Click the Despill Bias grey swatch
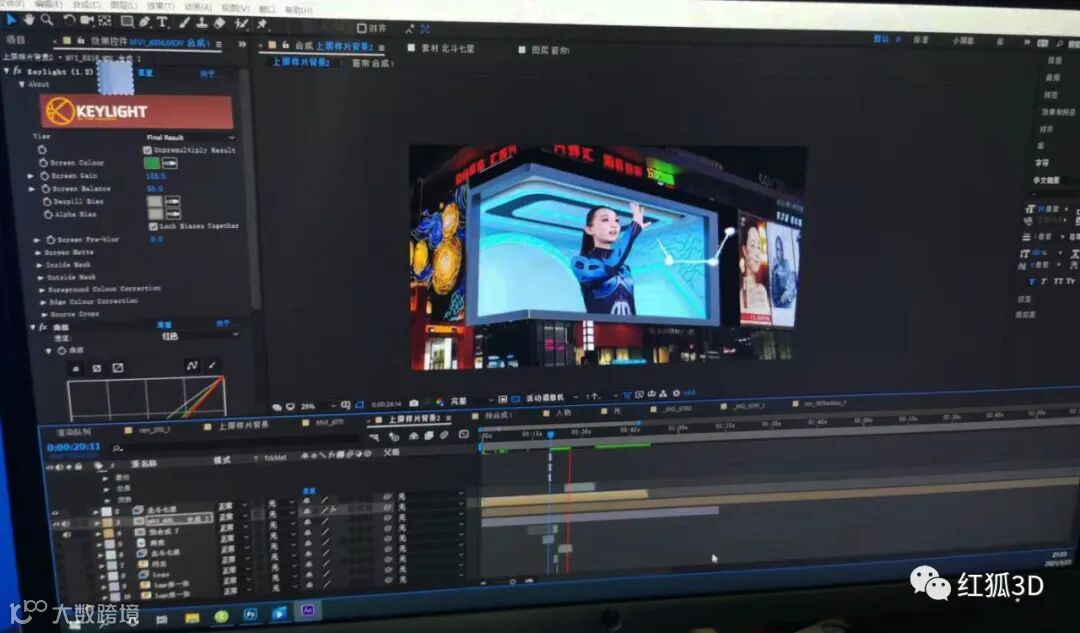Image resolution: width=1080 pixels, height=633 pixels. [155, 201]
